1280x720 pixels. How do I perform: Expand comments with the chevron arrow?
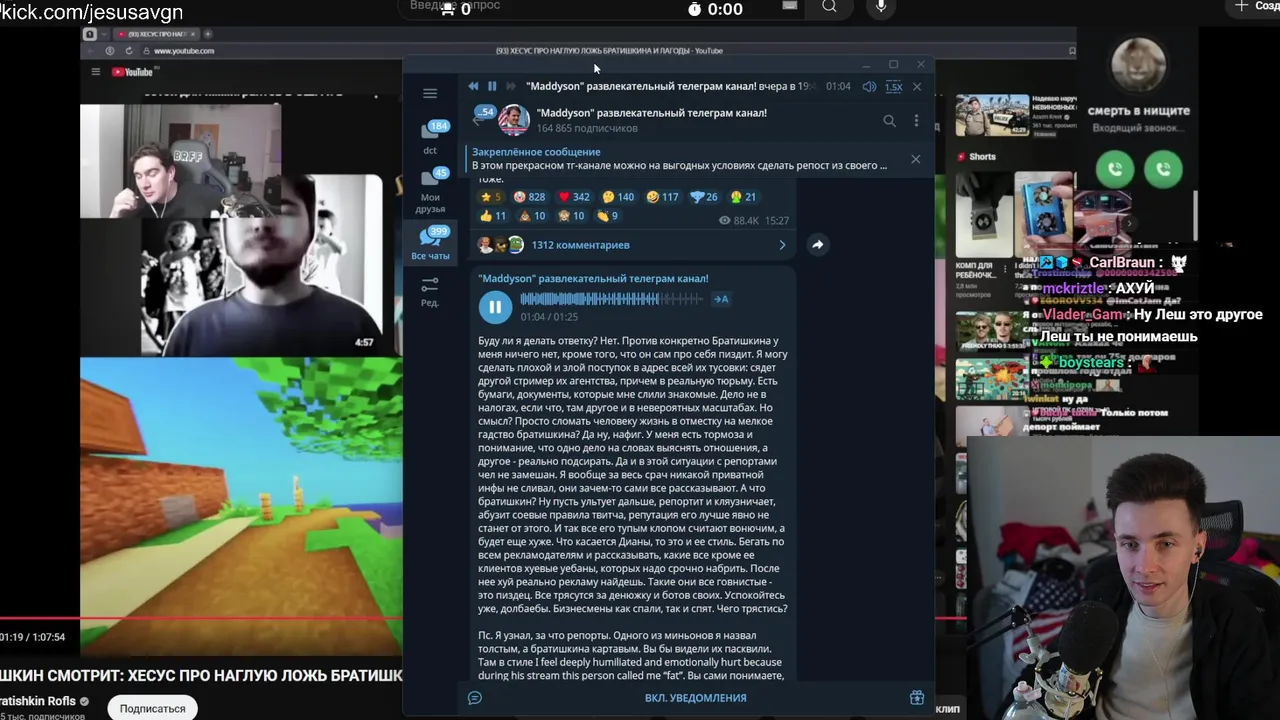pos(782,245)
